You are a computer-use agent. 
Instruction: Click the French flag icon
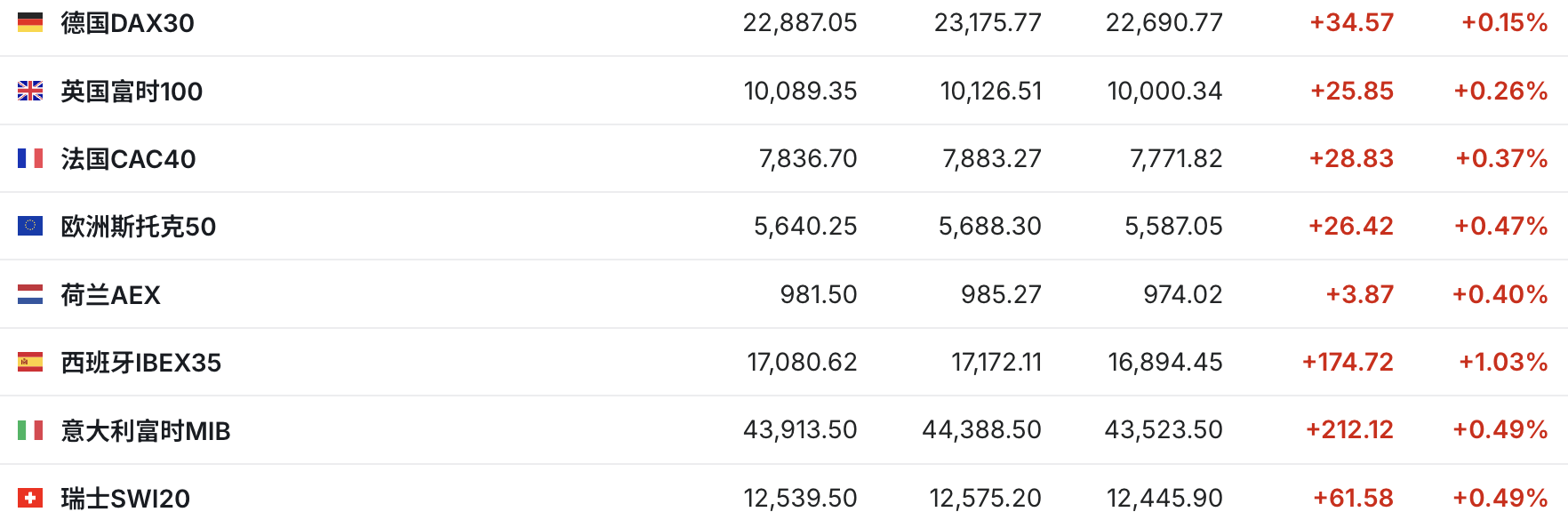pos(30,158)
